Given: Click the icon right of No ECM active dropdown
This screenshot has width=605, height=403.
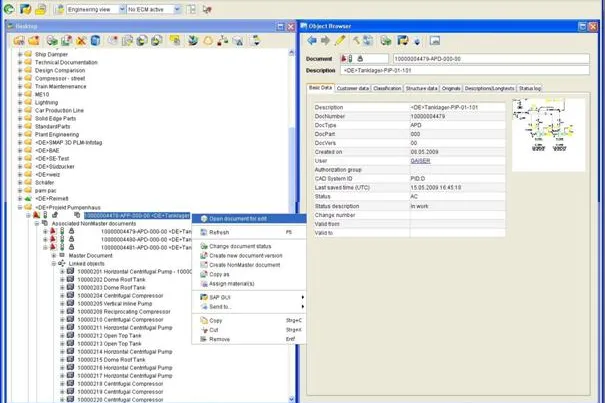Looking at the screenshot, I should (x=191, y=9).
